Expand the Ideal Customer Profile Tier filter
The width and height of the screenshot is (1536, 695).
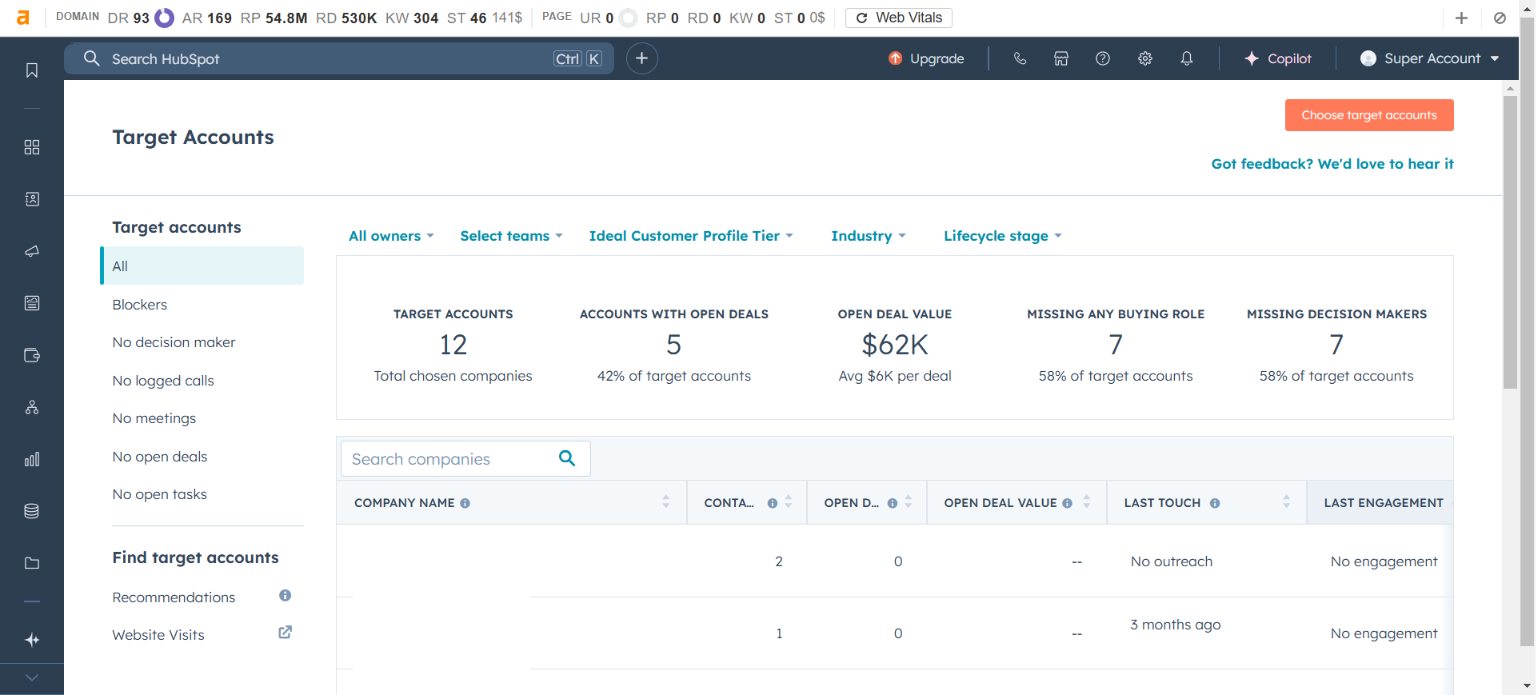pos(691,236)
